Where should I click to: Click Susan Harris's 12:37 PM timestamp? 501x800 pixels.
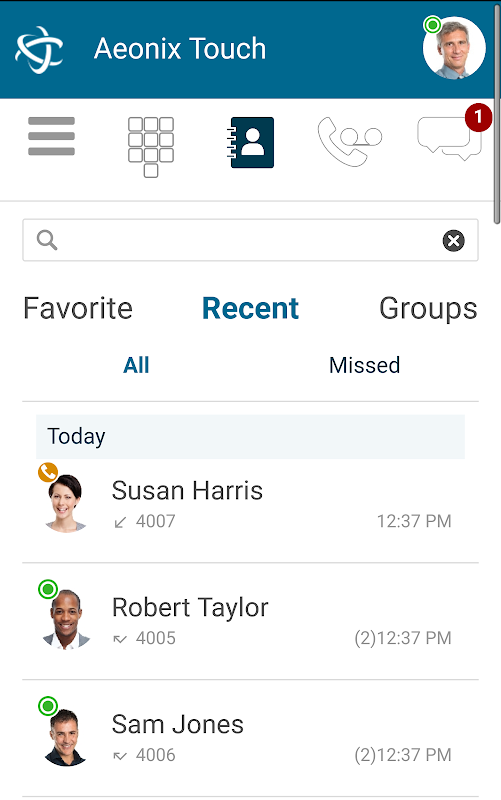[414, 521]
